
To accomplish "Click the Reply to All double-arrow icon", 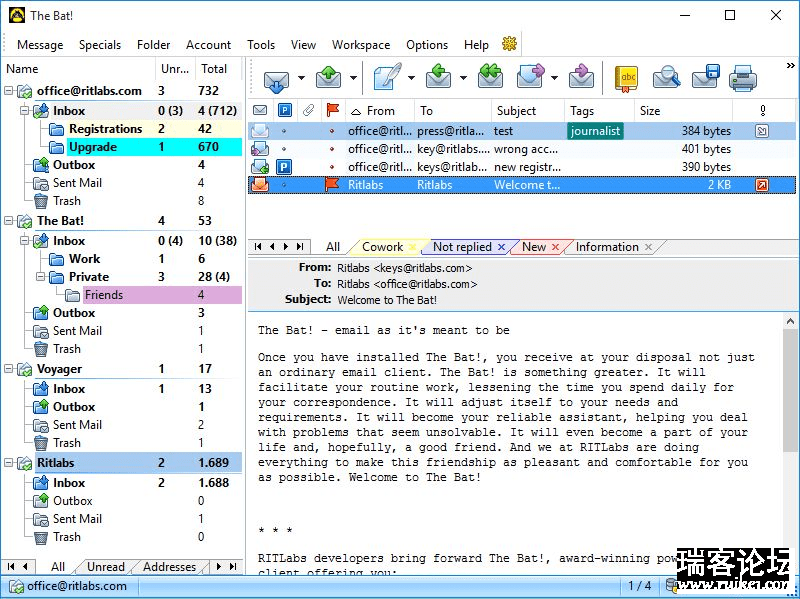I will [490, 78].
